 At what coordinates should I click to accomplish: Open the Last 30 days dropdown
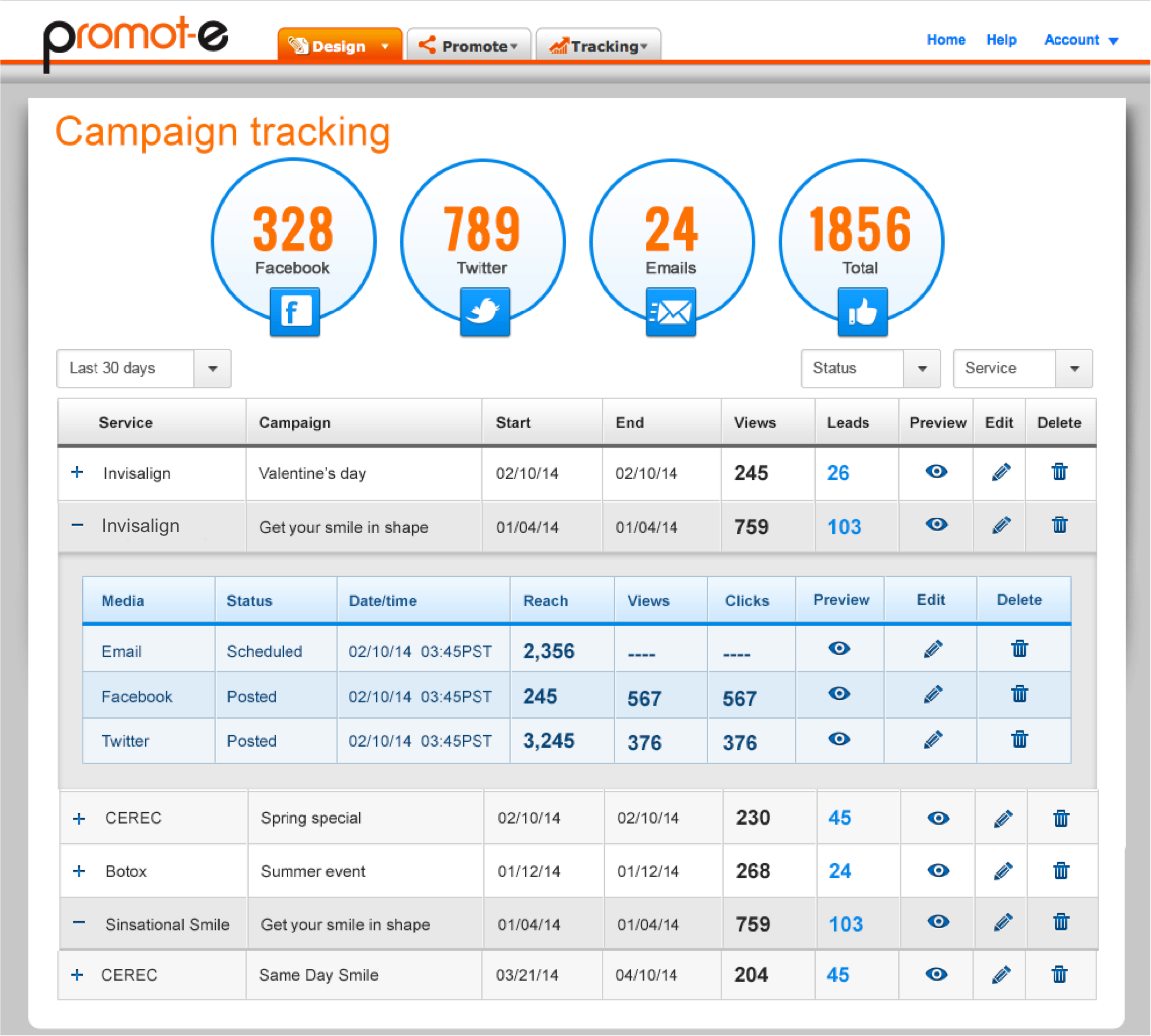click(144, 368)
